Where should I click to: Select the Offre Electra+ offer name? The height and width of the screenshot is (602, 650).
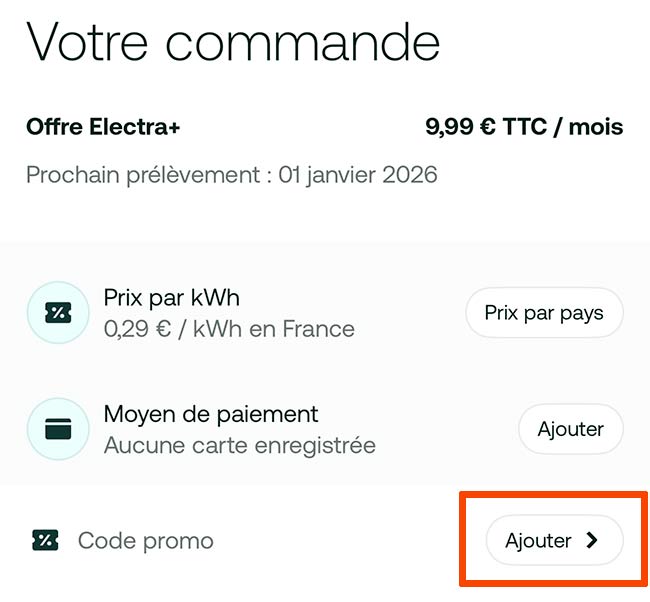(x=103, y=127)
